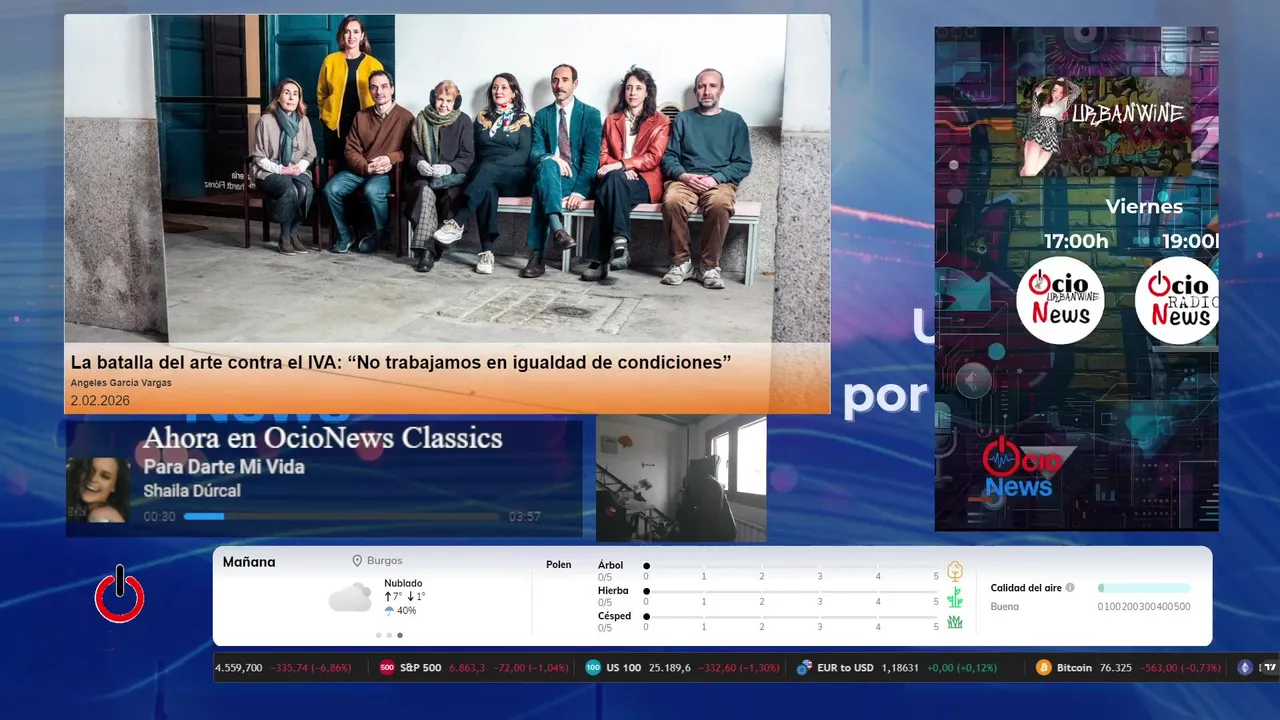Viewport: 1280px width, 720px height.
Task: Click the +0,00 (+0,12%) change value
Action: coord(962,668)
